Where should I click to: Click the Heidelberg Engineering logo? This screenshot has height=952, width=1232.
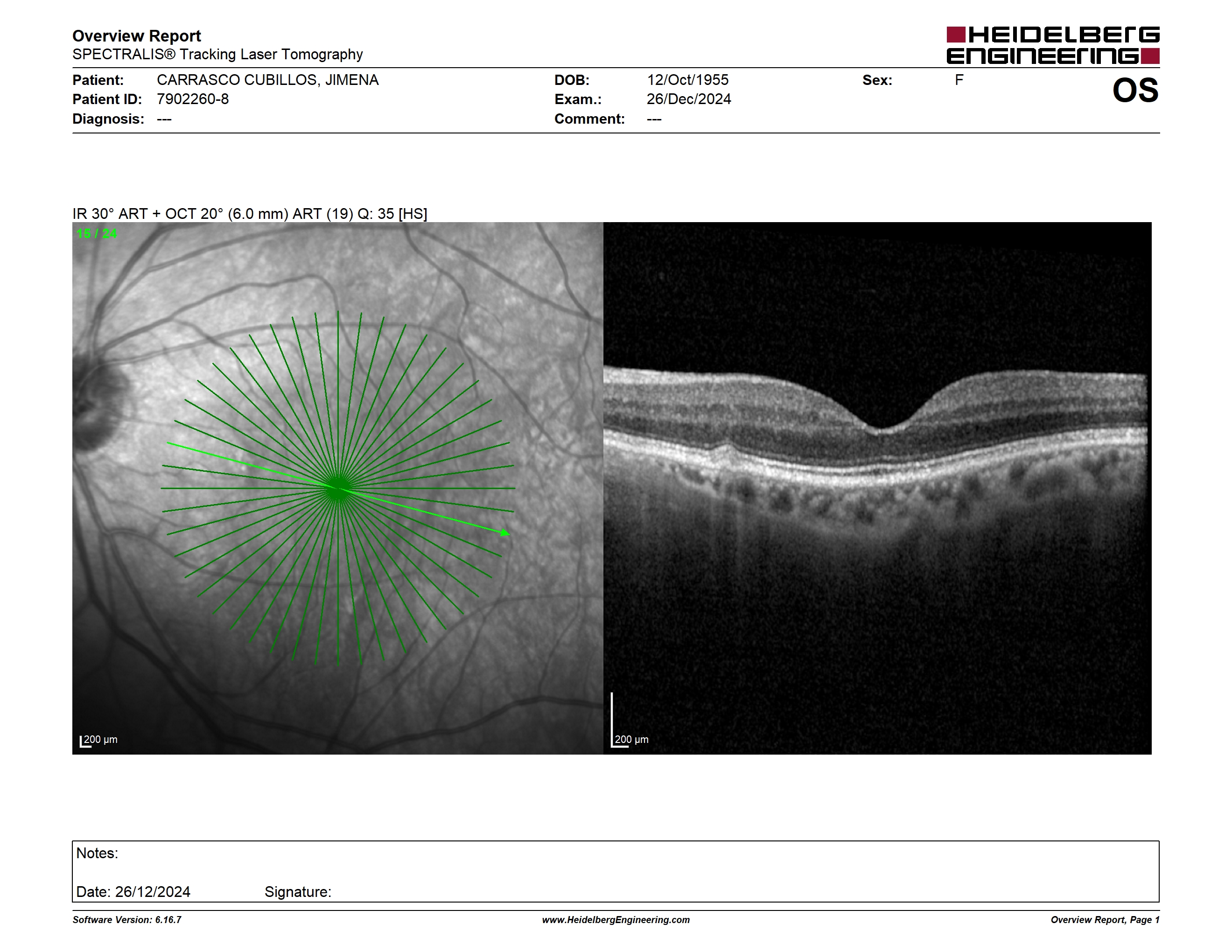click(x=1053, y=45)
